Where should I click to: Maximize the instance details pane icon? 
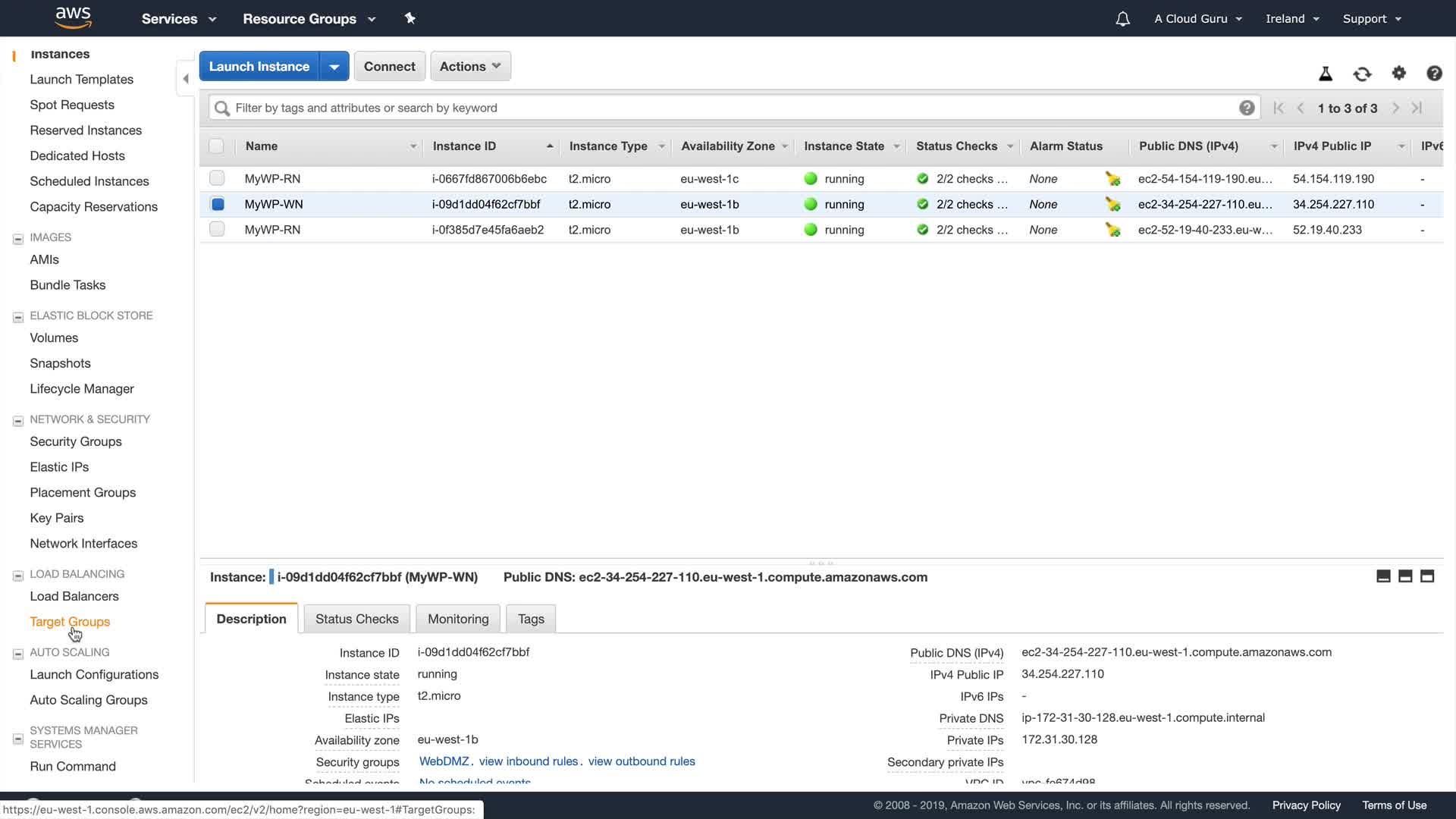pyautogui.click(x=1426, y=576)
